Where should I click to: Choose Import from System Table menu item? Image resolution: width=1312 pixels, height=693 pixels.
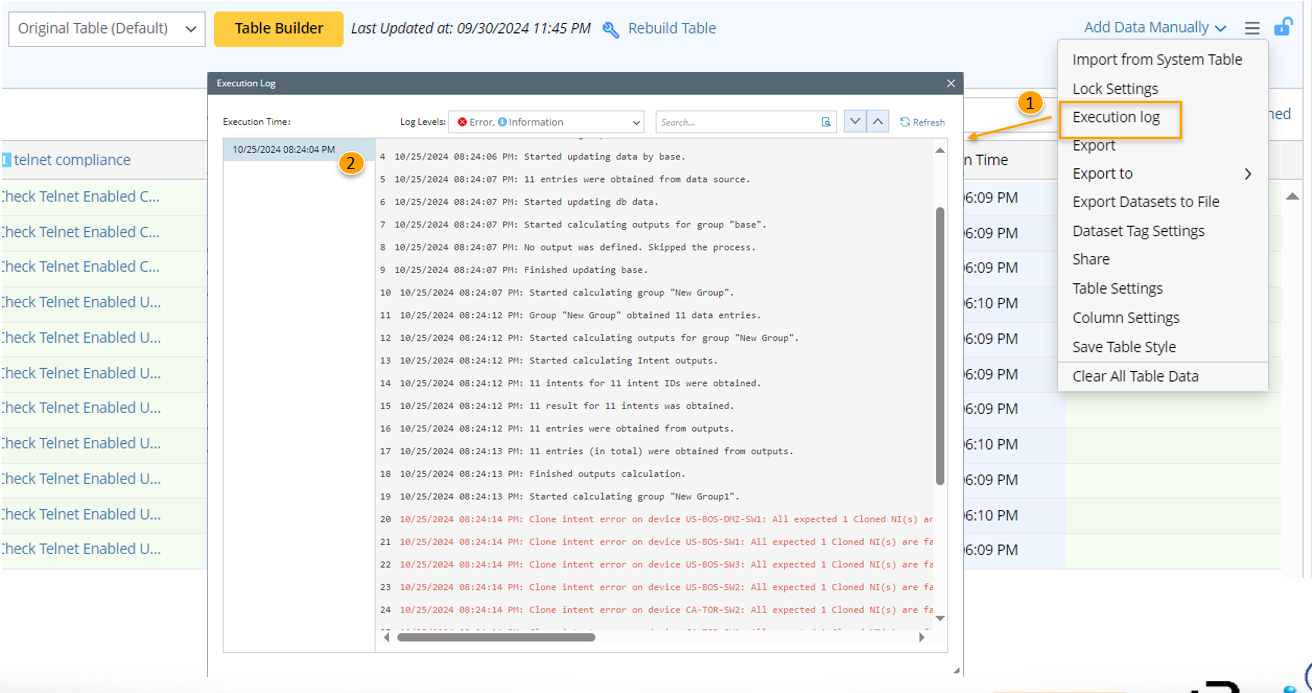pos(1157,60)
